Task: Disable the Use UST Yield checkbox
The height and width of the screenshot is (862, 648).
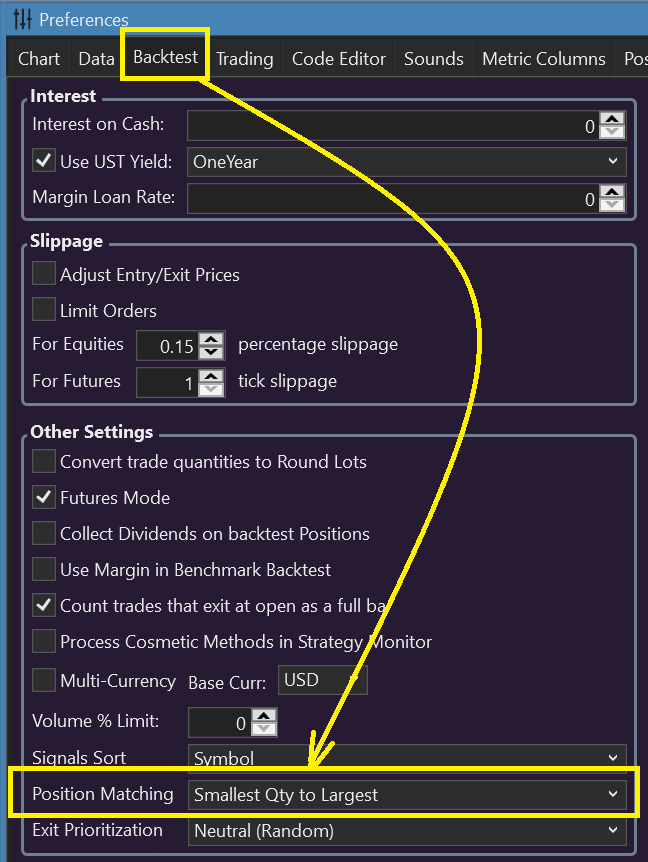Action: 43,161
